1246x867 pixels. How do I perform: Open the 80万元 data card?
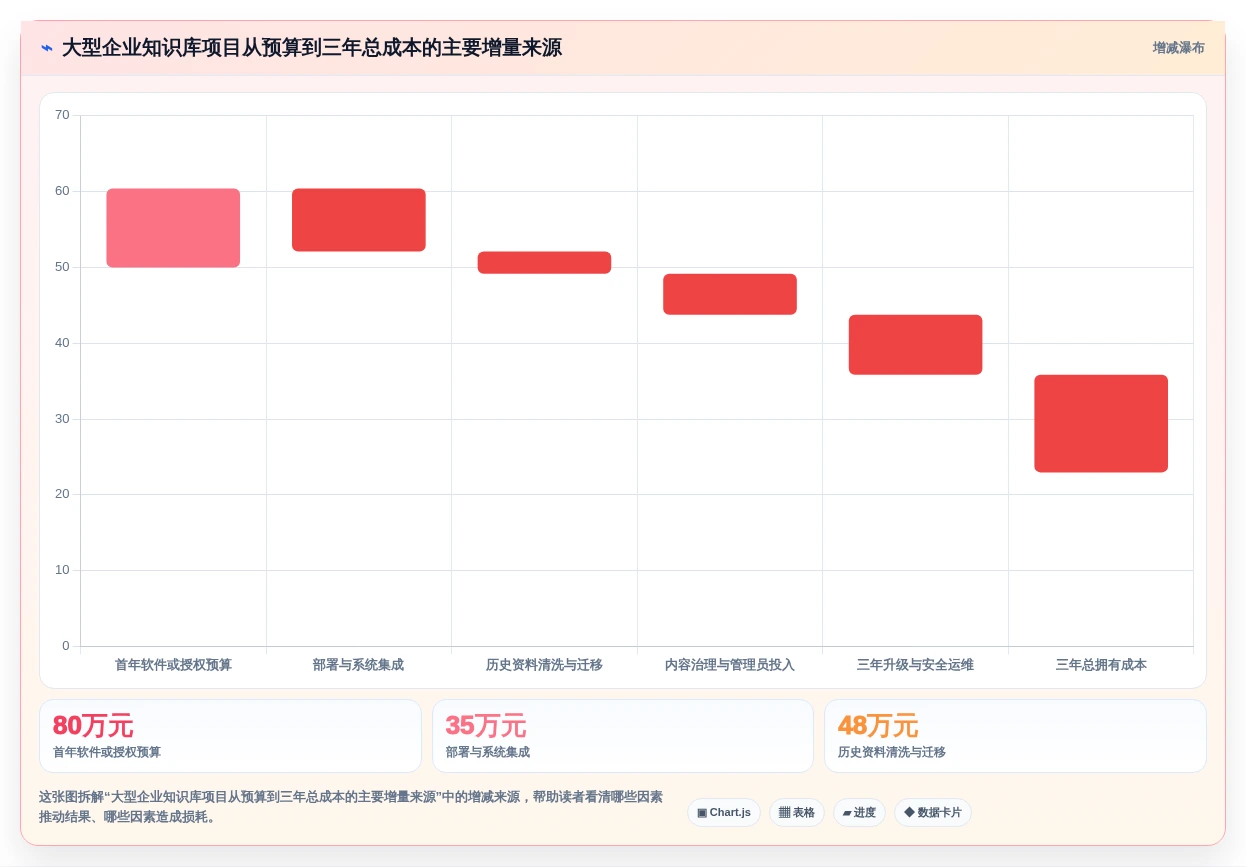(230, 736)
